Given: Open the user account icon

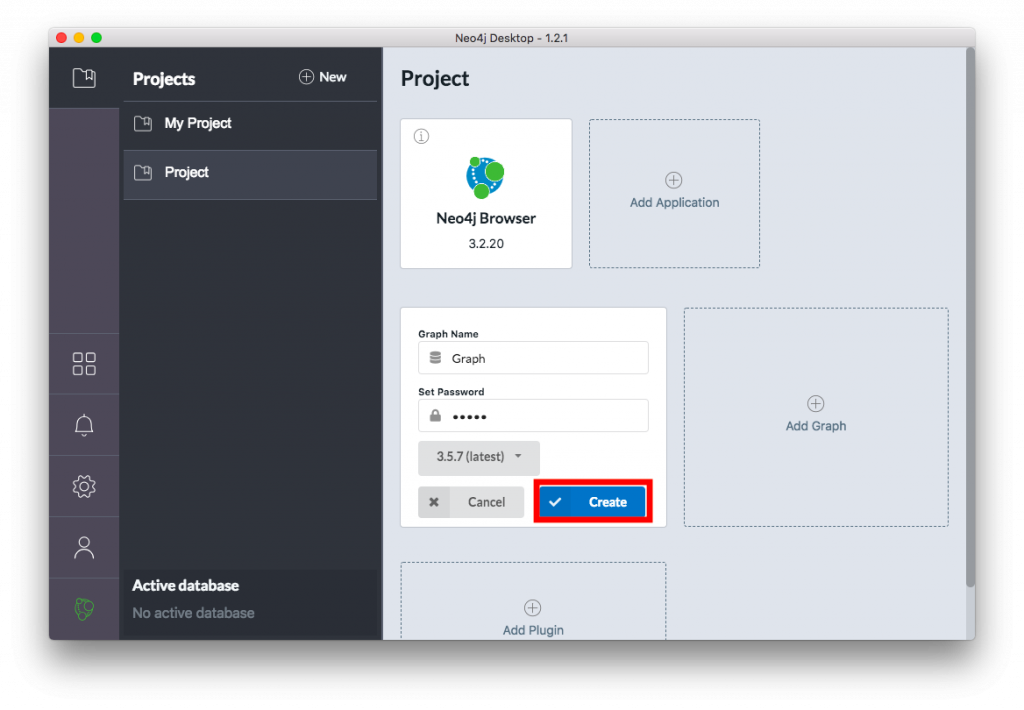Looking at the screenshot, I should coord(84,547).
